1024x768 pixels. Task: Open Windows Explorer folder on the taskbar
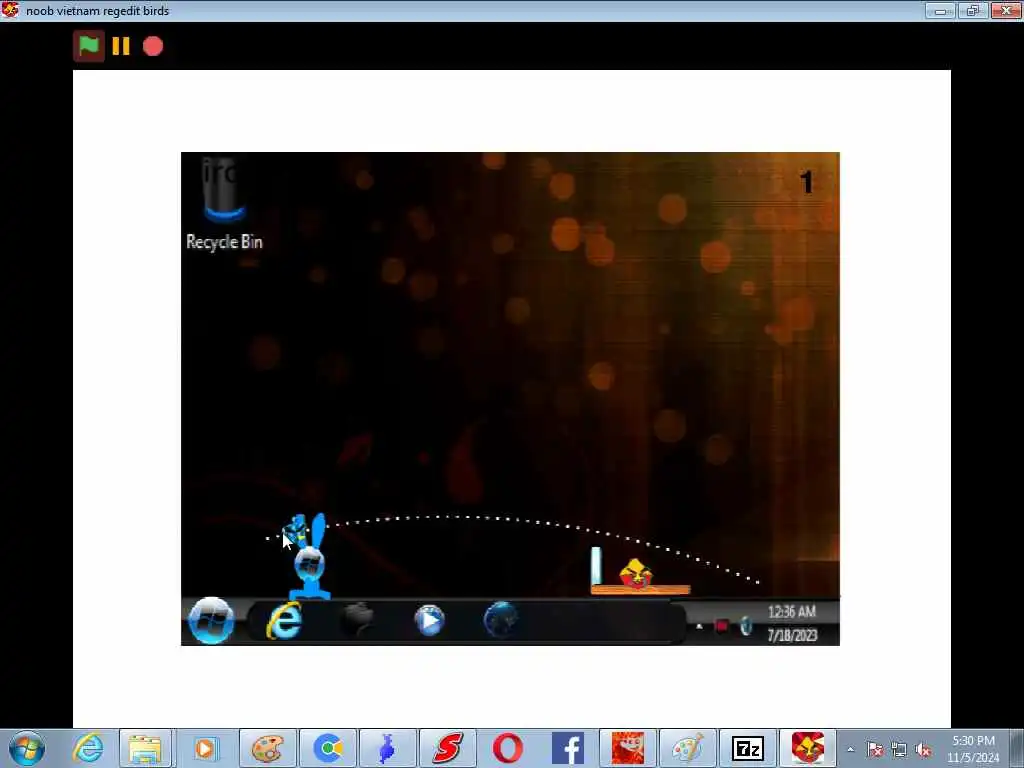145,748
